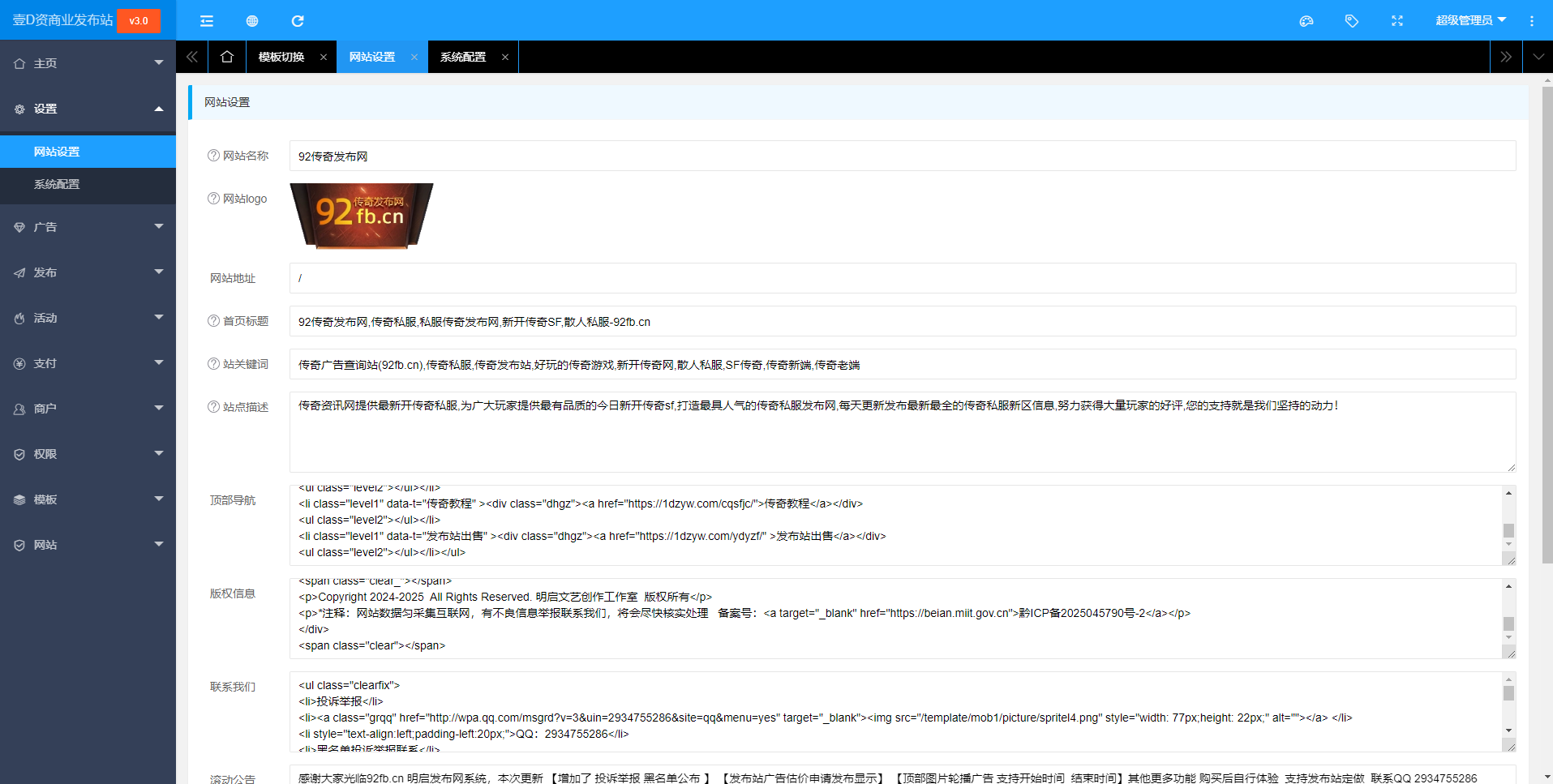Open more options via vertical dots icon
Screen dimensions: 1553x784
coord(1531,20)
